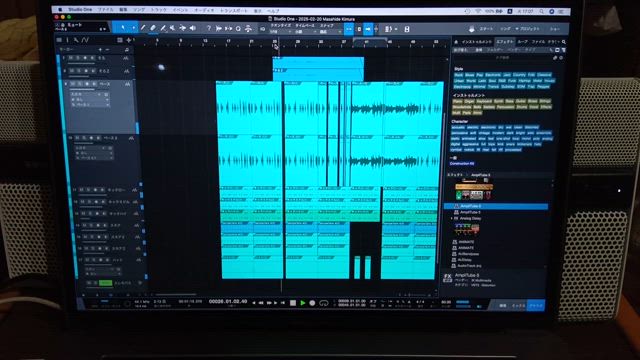
Task: Mute the ベース 2 track
Action: point(77,138)
